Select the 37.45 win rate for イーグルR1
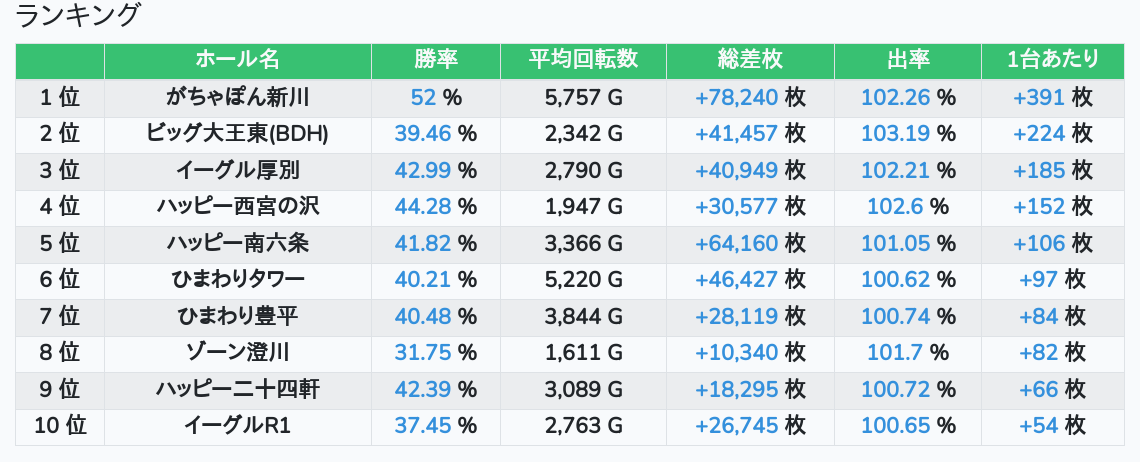1140x462 pixels. pyautogui.click(x=423, y=426)
